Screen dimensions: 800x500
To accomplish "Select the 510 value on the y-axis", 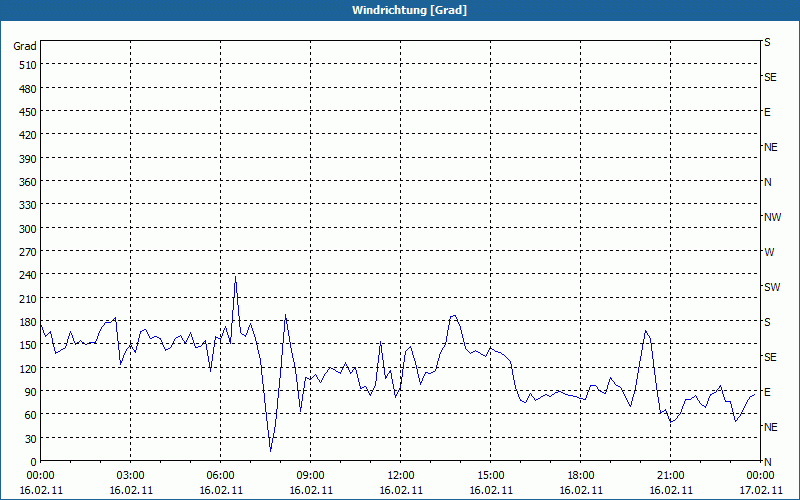I will 25,65.
